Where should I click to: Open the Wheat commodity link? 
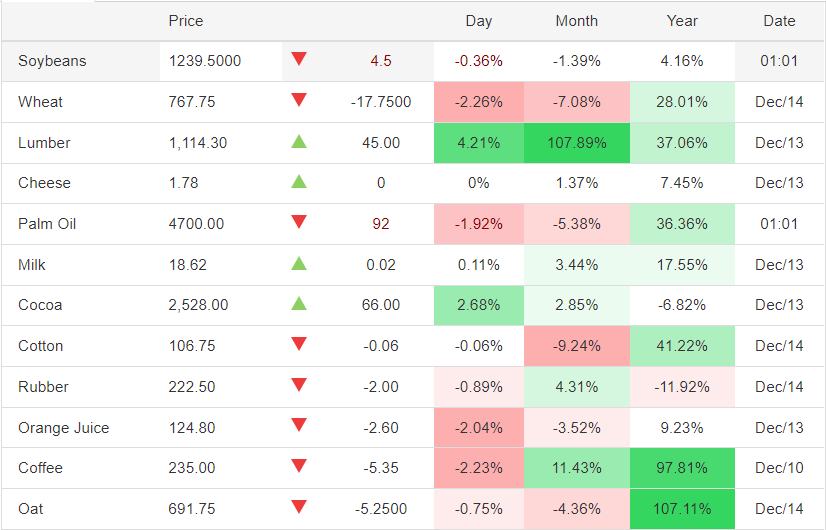tap(40, 102)
